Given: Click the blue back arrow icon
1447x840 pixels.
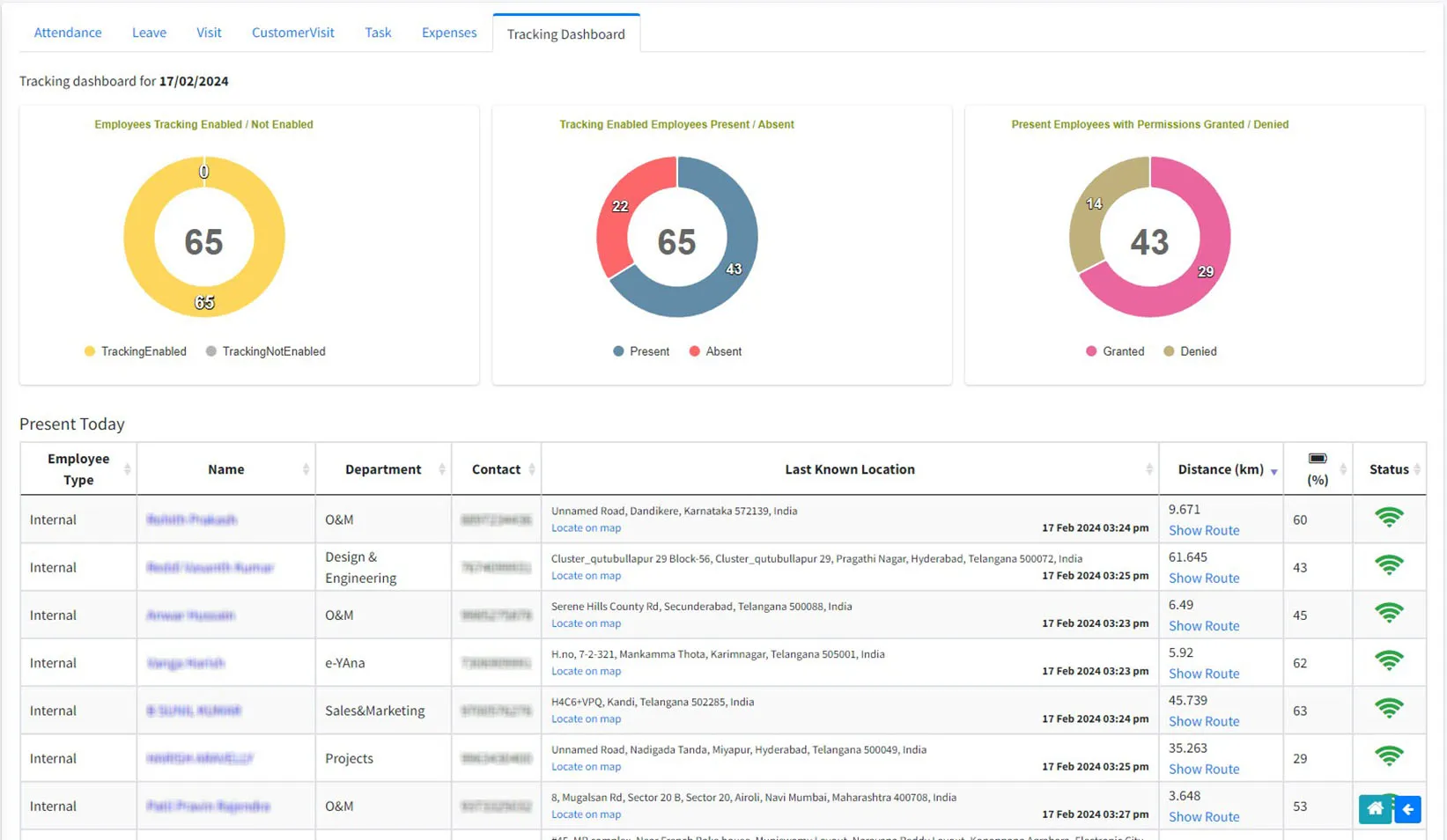Looking at the screenshot, I should click(1407, 808).
